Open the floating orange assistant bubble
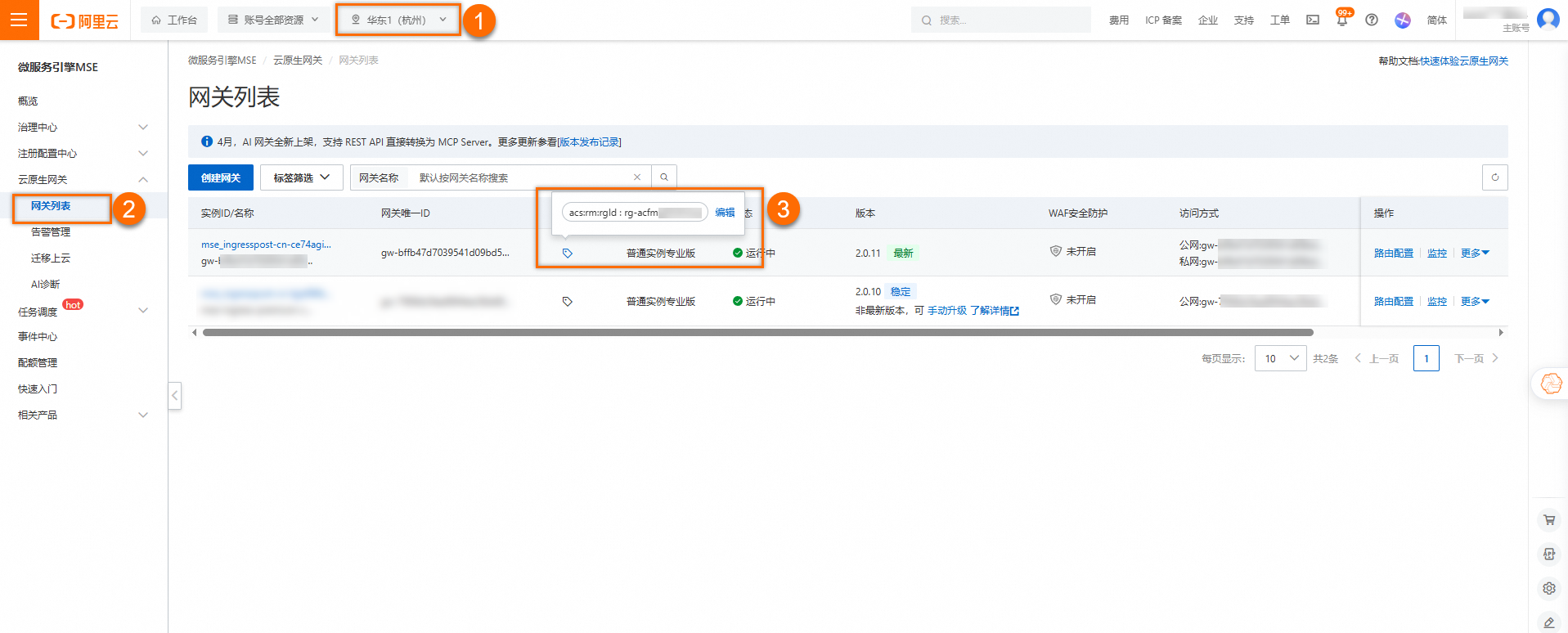The height and width of the screenshot is (633, 1568). pos(1551,383)
